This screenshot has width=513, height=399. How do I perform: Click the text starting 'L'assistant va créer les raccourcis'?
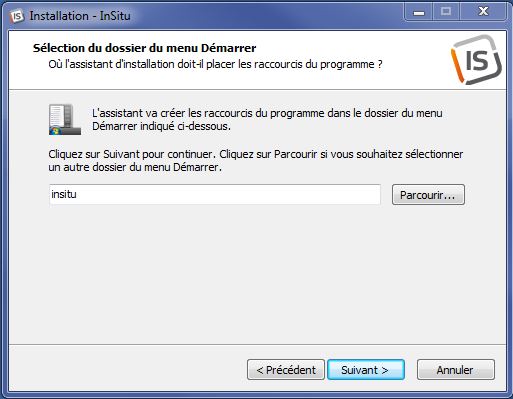coord(267,120)
